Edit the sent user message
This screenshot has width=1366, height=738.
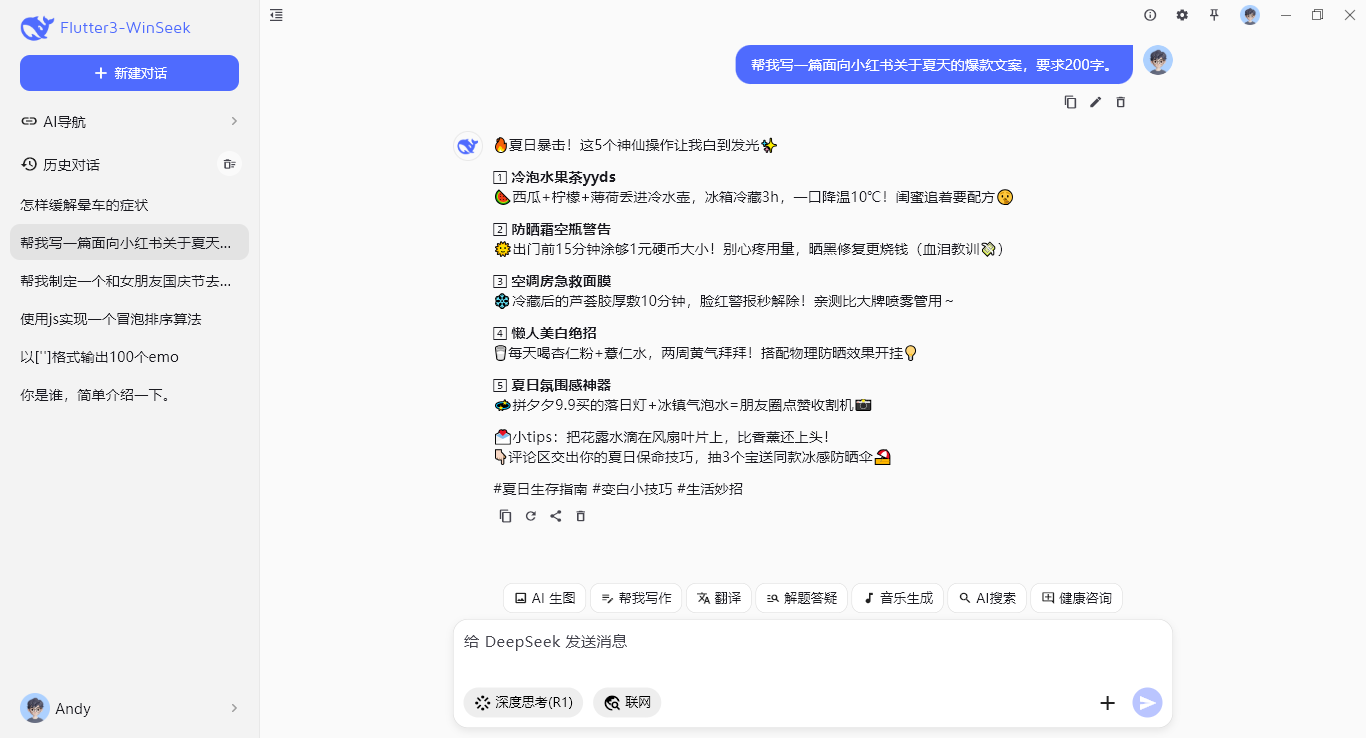tap(1095, 101)
